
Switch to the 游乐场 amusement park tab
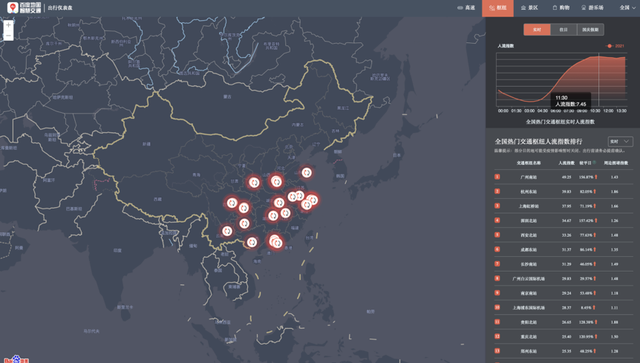[x=592, y=8]
